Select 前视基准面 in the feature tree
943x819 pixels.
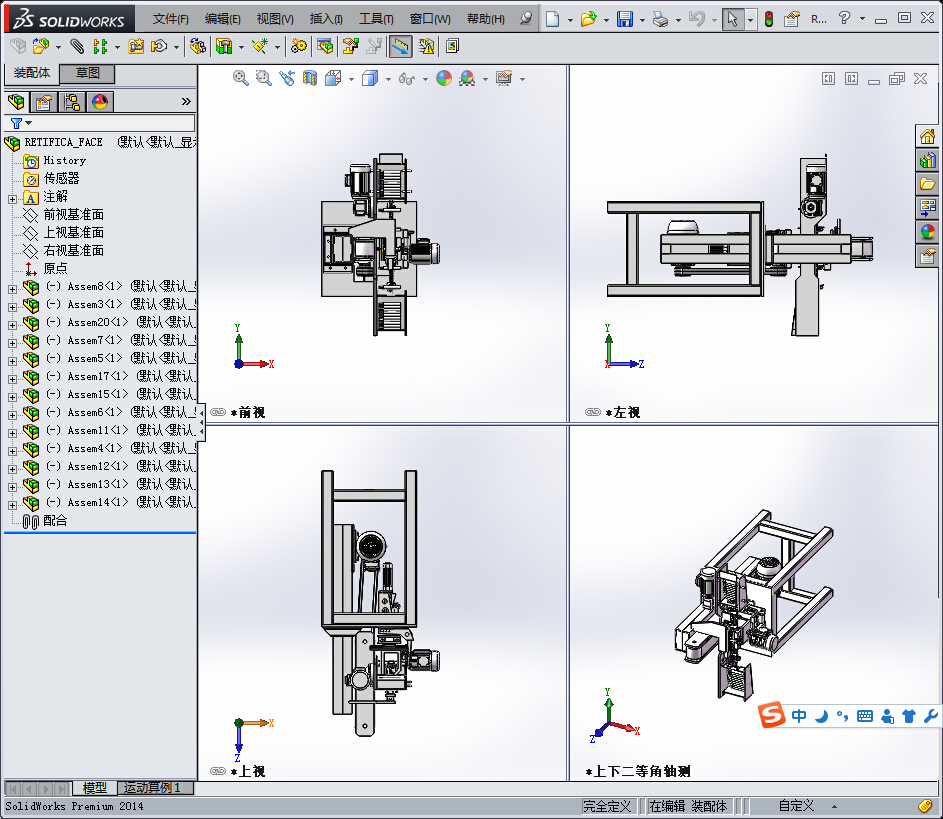coord(73,215)
